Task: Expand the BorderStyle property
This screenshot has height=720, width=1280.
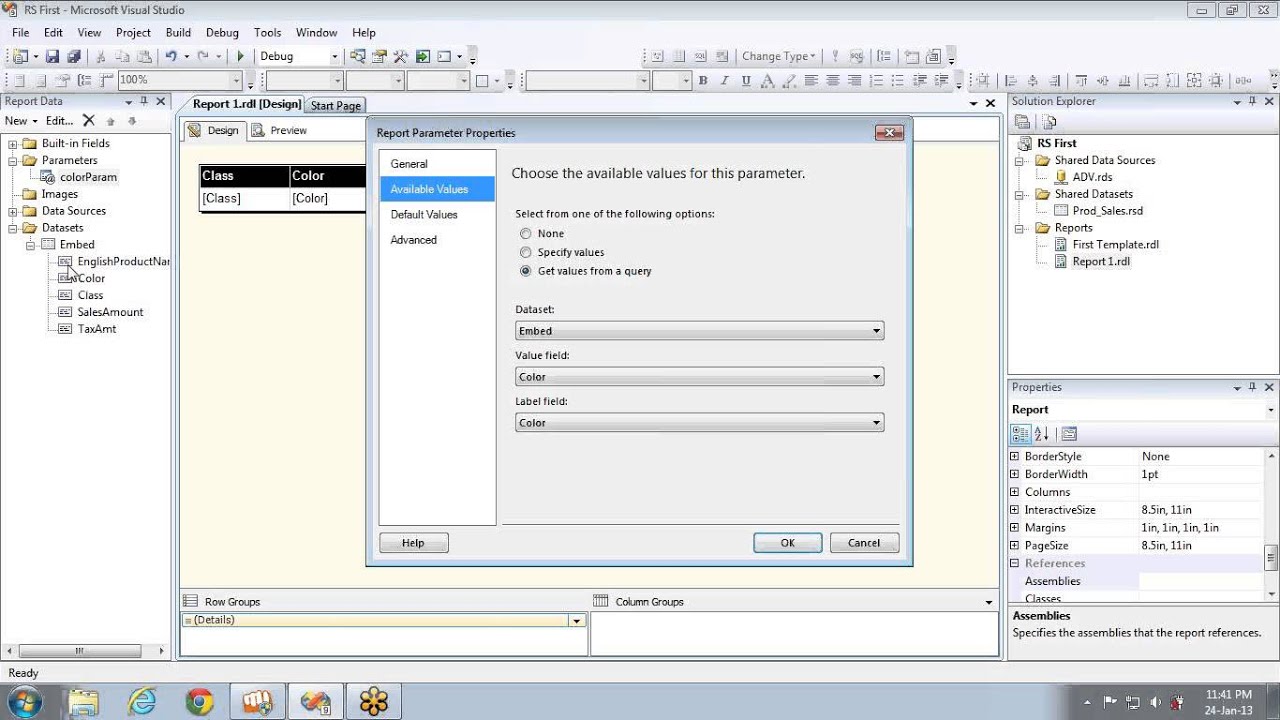Action: 1015,456
